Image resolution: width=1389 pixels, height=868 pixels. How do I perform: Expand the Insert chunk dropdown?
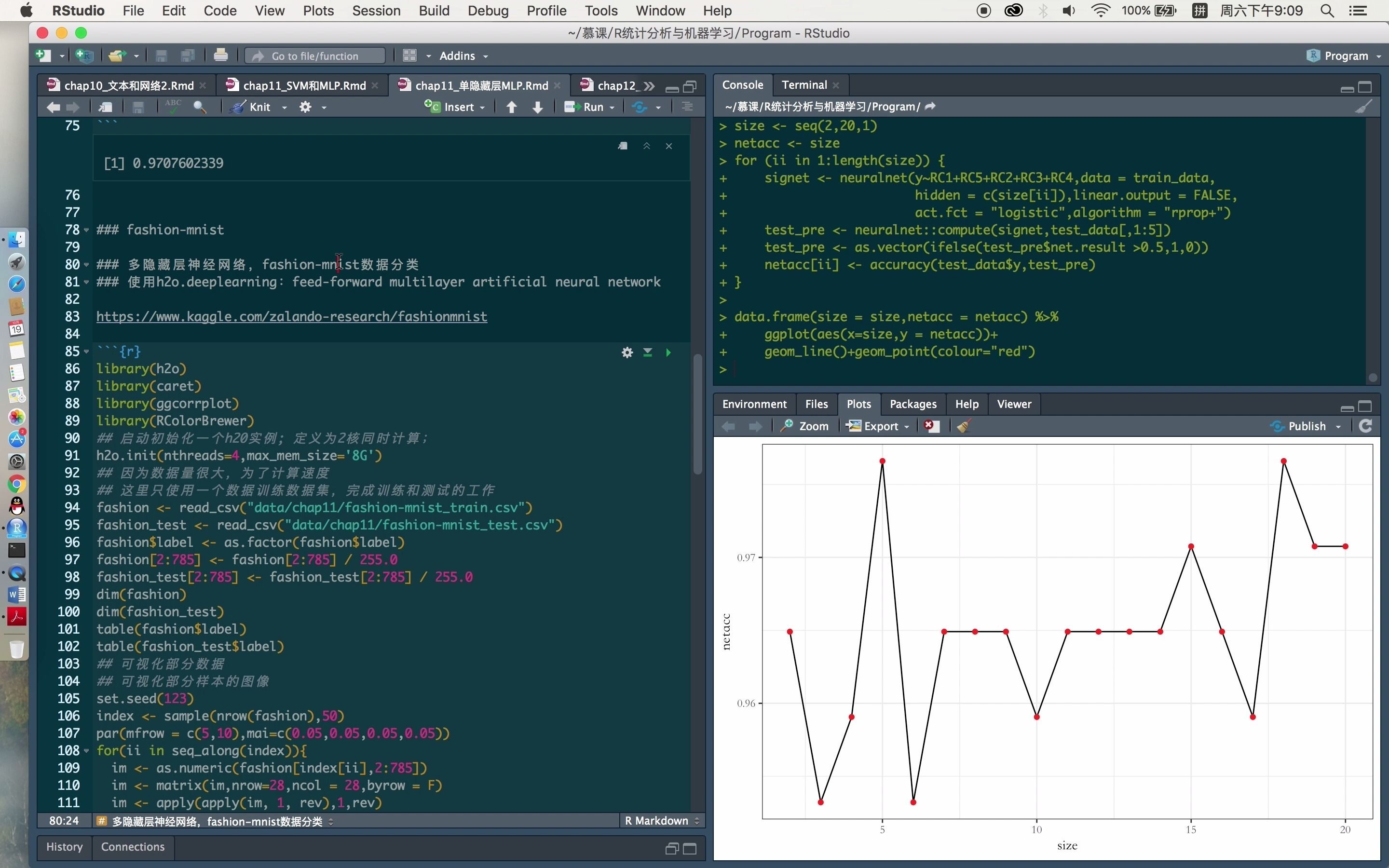tap(483, 108)
